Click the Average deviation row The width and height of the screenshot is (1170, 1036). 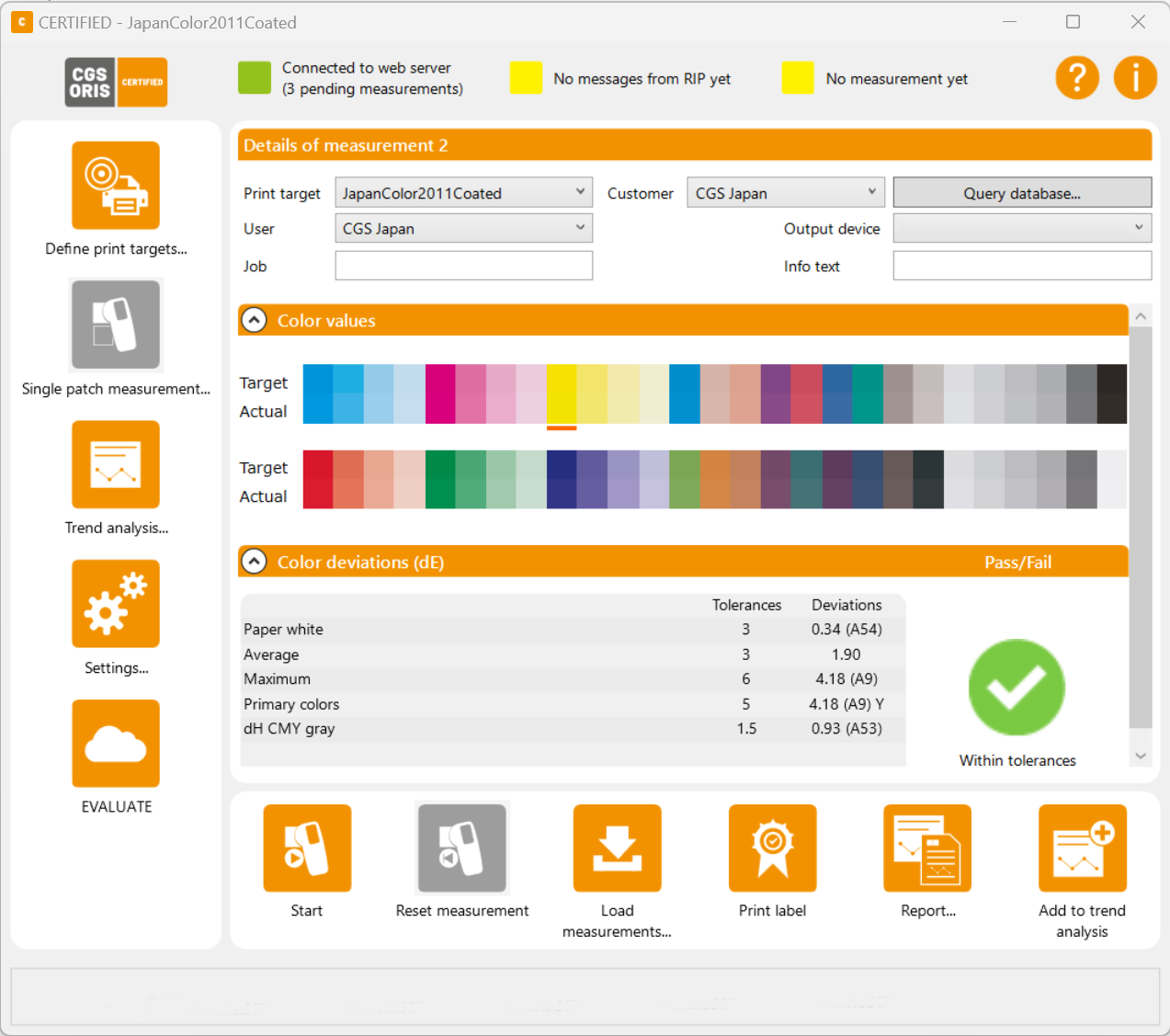pos(574,655)
